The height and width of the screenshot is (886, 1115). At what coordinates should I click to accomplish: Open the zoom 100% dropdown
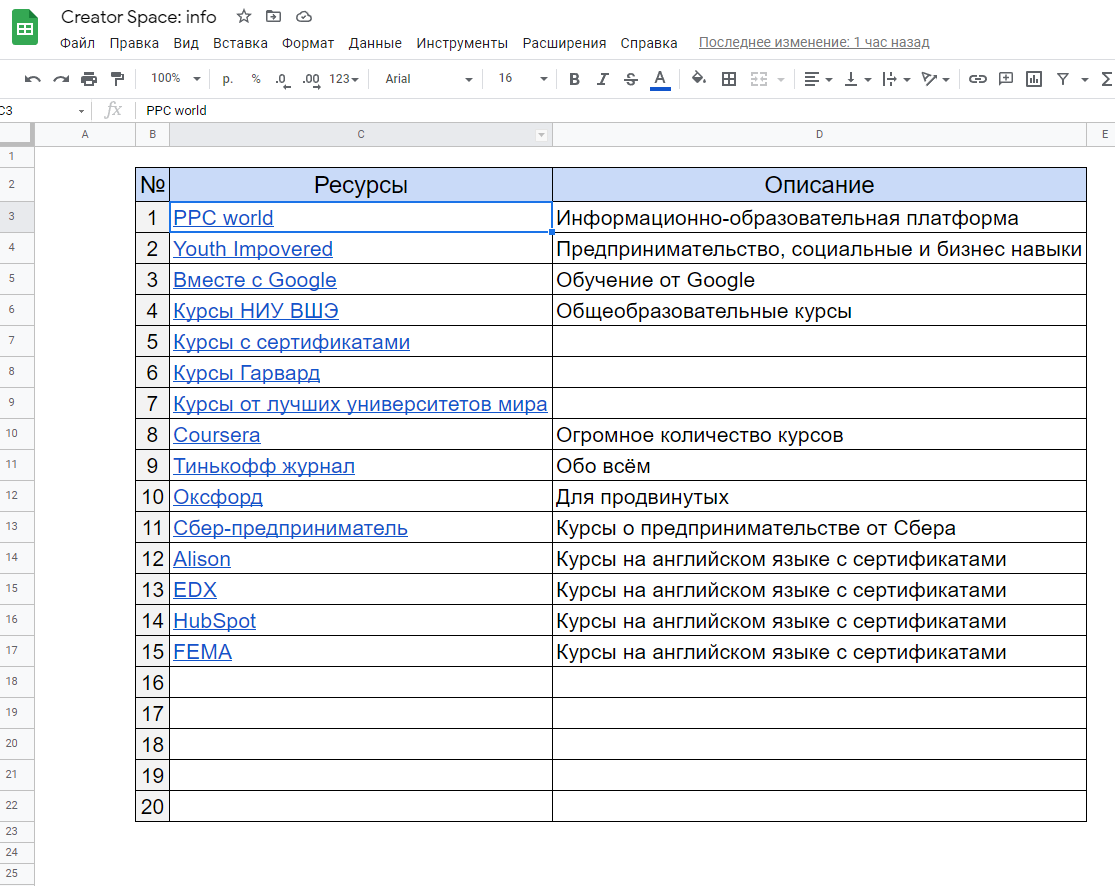pos(176,78)
